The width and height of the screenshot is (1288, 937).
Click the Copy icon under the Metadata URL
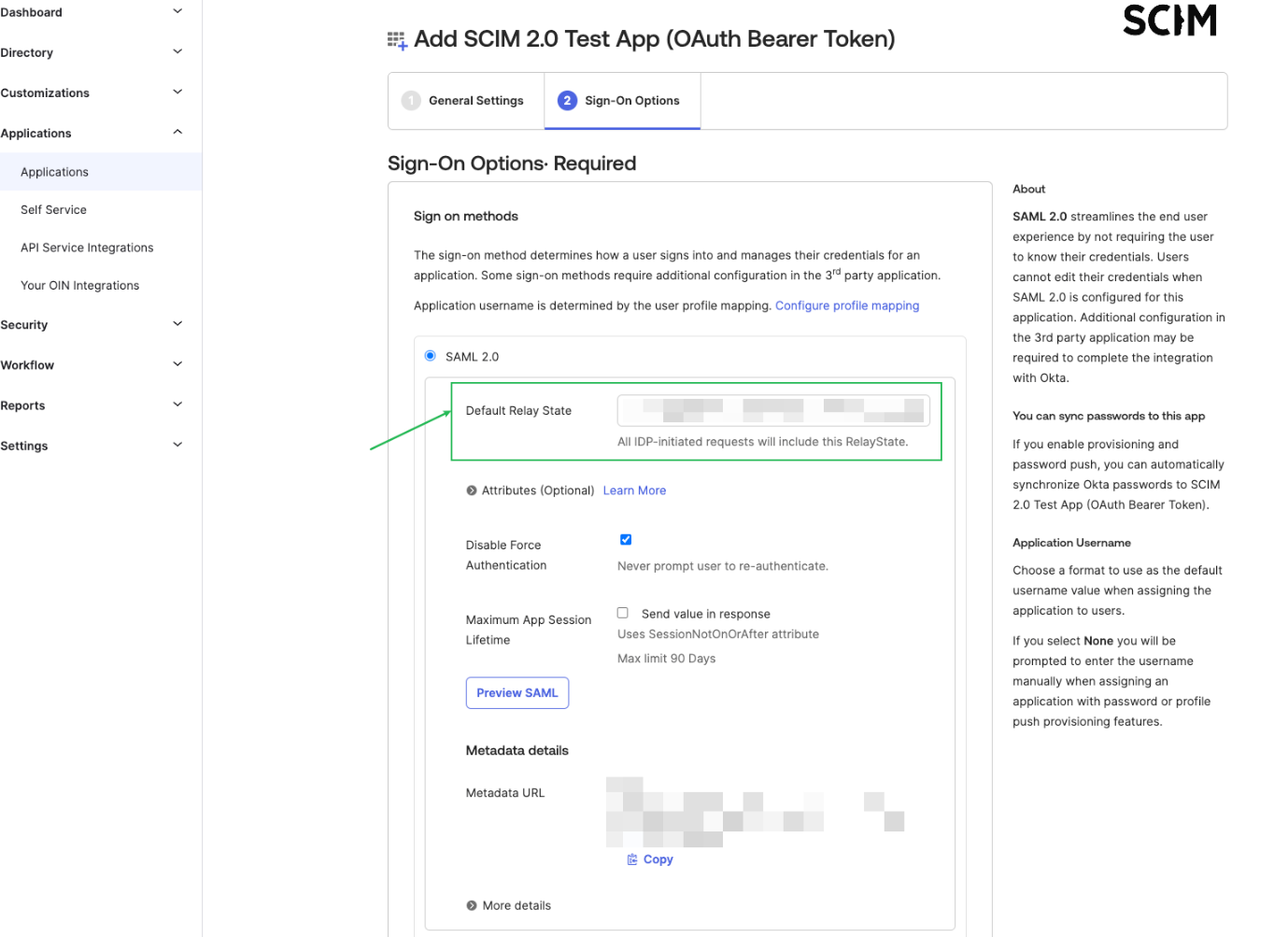tap(632, 859)
